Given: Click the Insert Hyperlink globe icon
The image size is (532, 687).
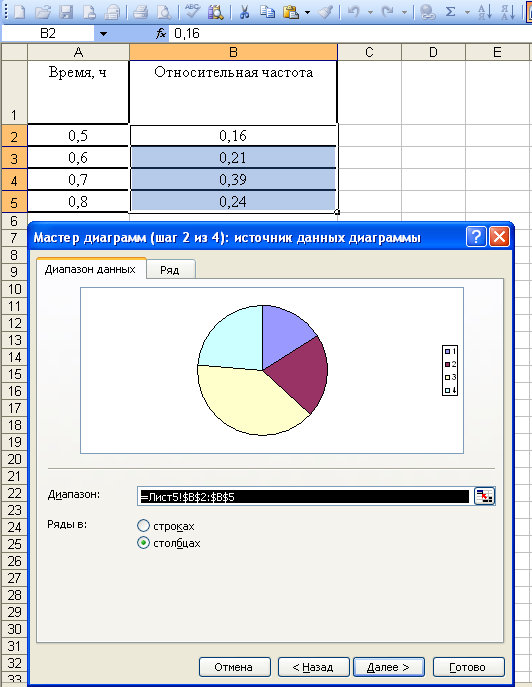Looking at the screenshot, I should pos(427,12).
